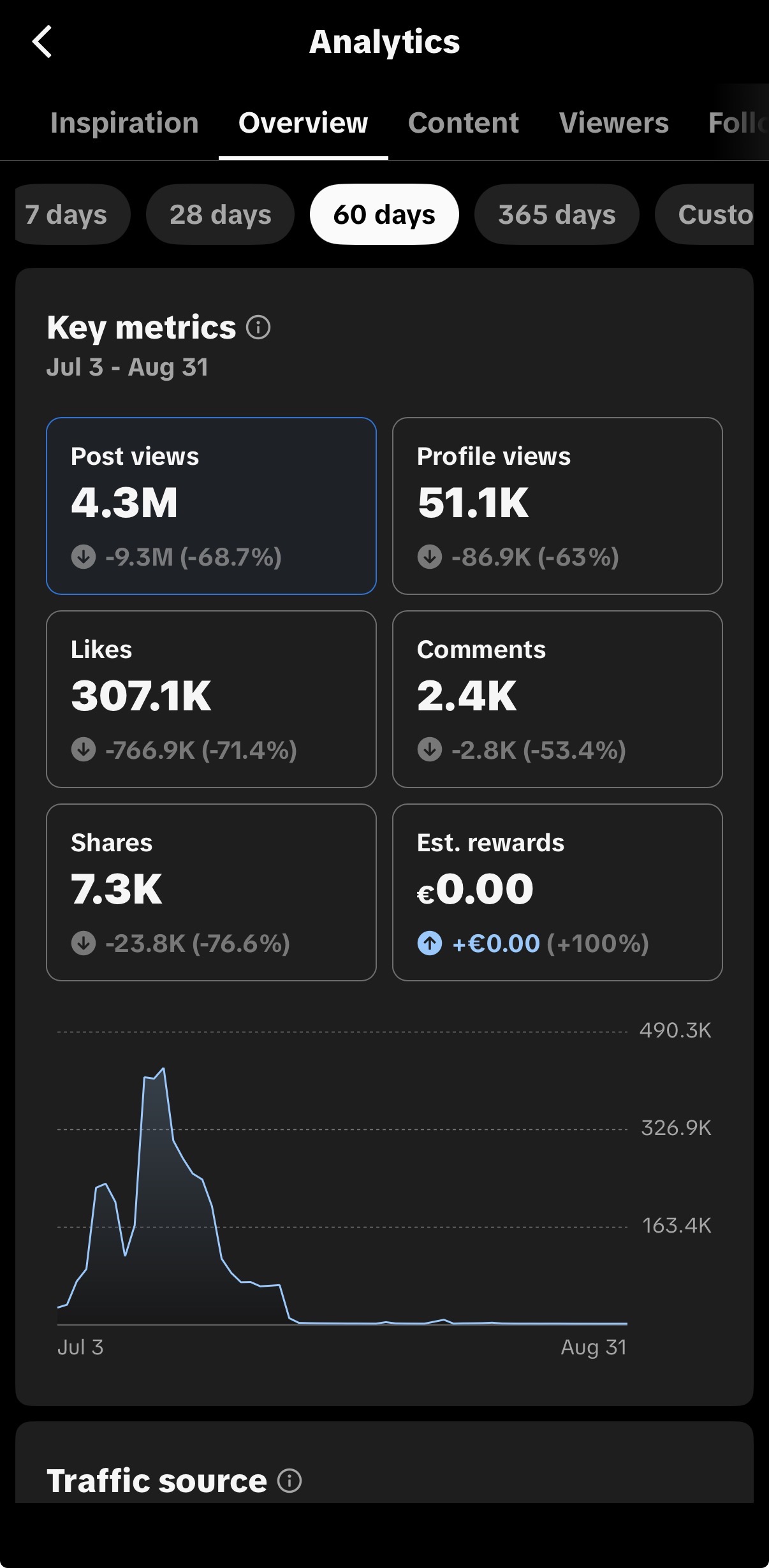Screen dimensions: 769x1568
Task: Tap the Profile views down-arrow icon
Action: click(430, 557)
